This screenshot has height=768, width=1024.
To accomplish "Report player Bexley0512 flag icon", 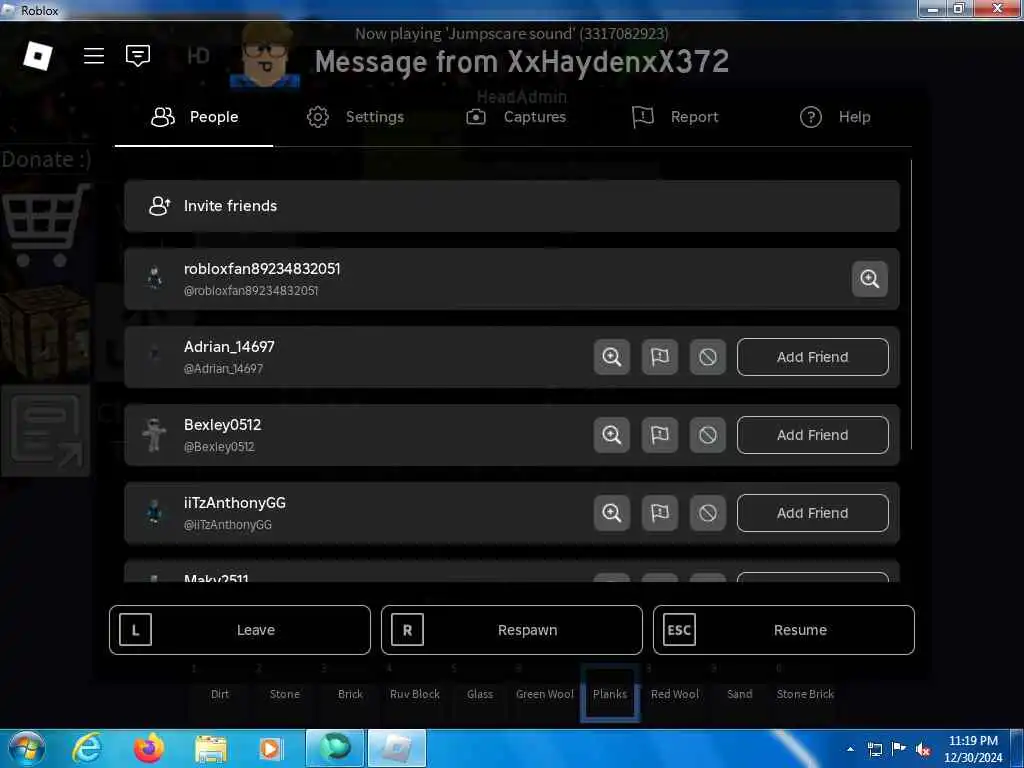I will click(660, 435).
